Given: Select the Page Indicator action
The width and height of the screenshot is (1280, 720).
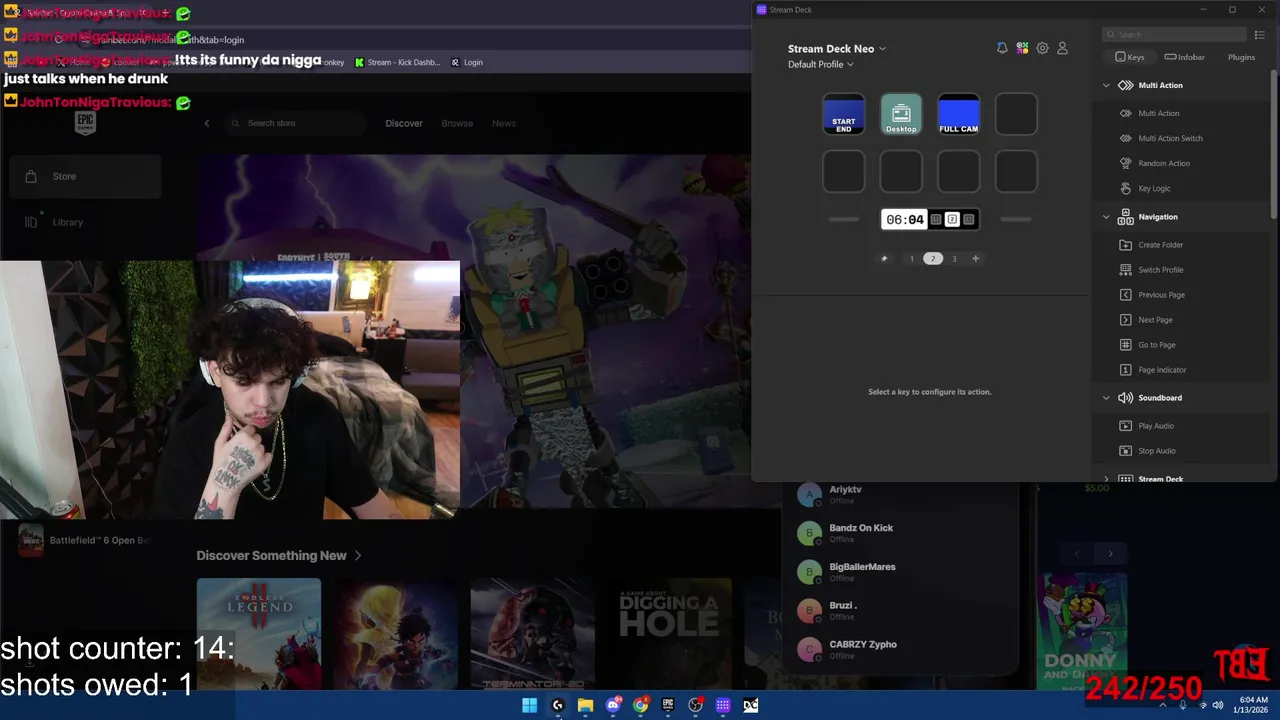Looking at the screenshot, I should coord(1162,370).
